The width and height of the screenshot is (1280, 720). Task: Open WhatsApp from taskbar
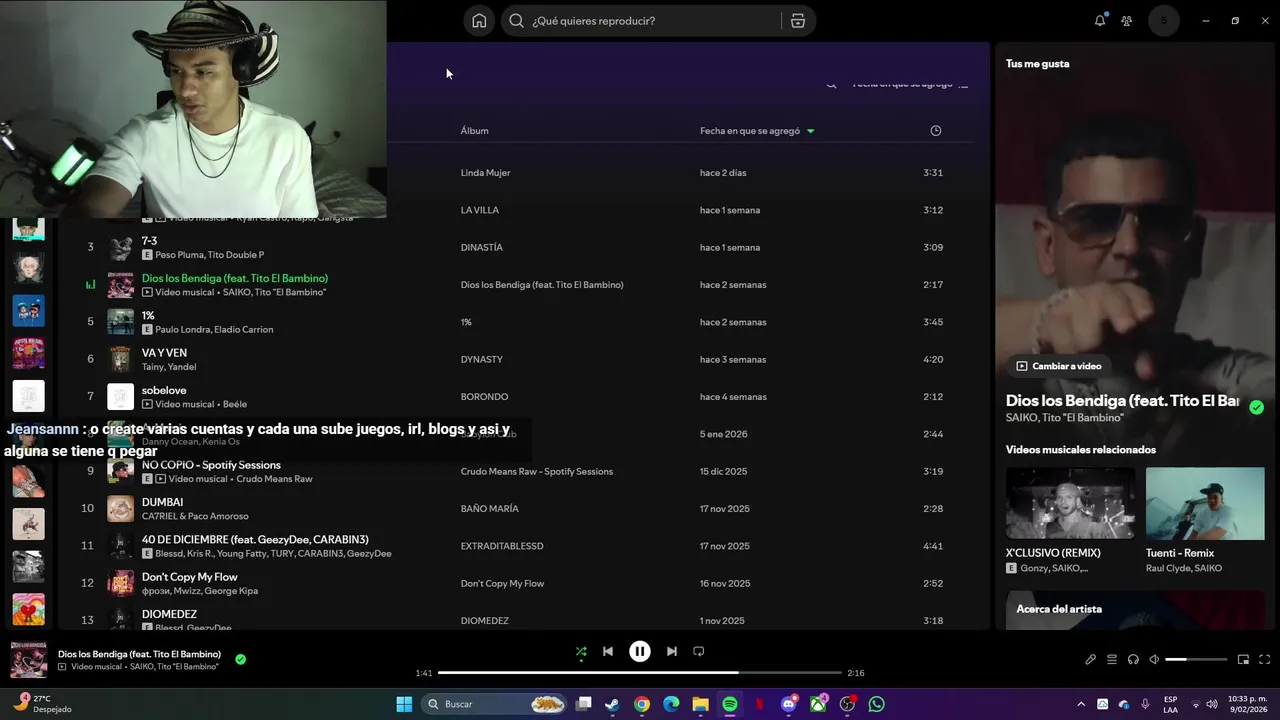pyautogui.click(x=877, y=704)
